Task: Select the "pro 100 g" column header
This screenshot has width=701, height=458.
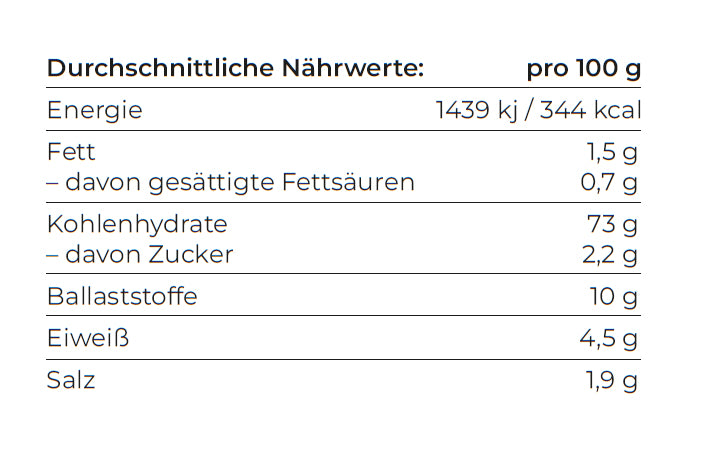Action: click(583, 68)
